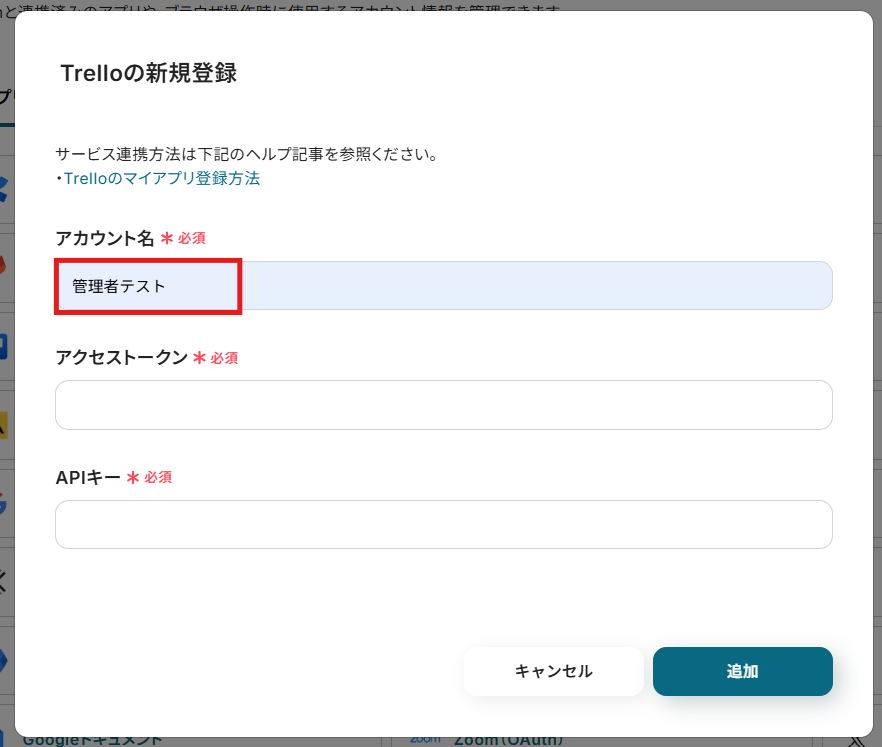
Task: Click the アクセストークン field label
Action: coord(122,357)
